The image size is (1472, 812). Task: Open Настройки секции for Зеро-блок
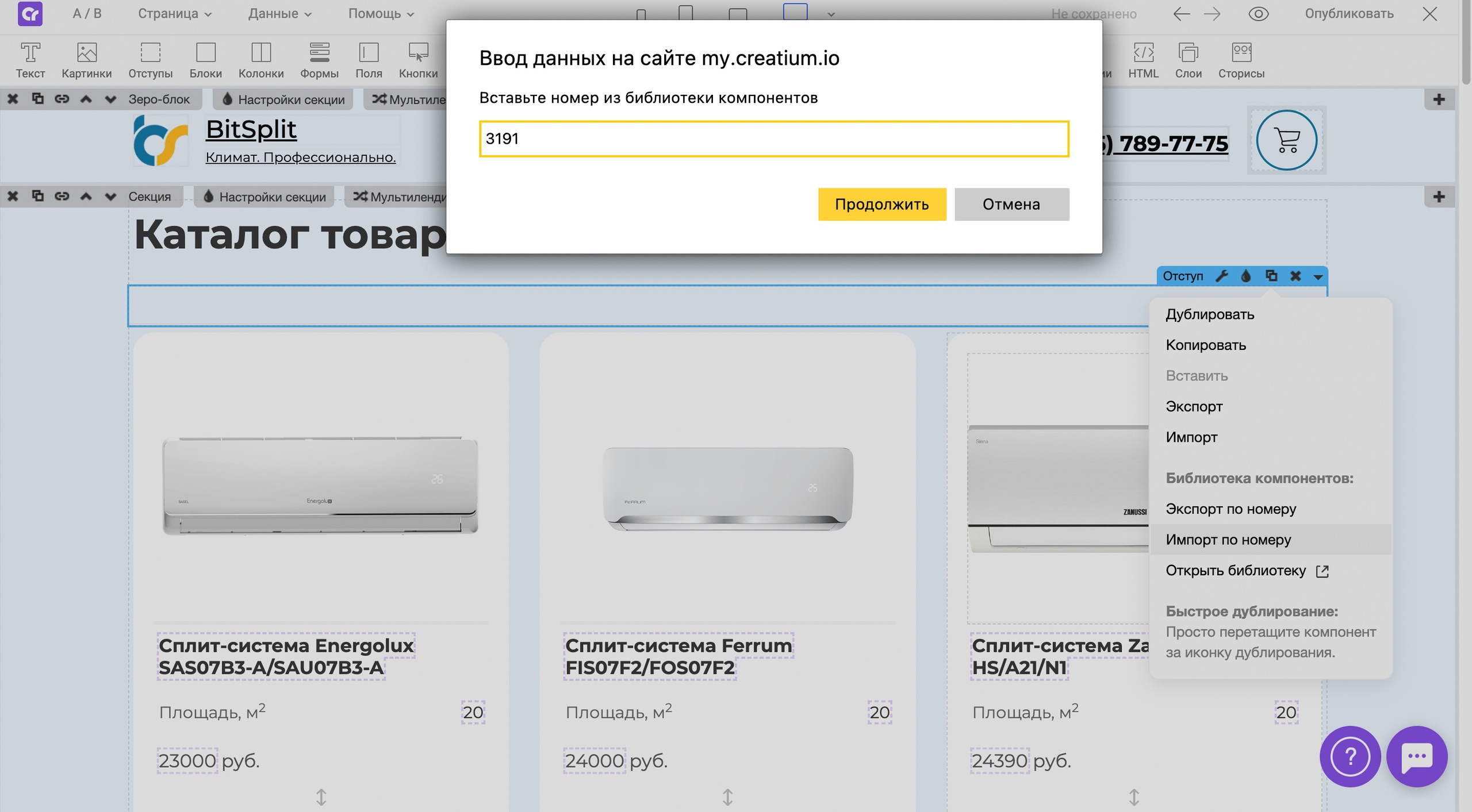[x=283, y=99]
